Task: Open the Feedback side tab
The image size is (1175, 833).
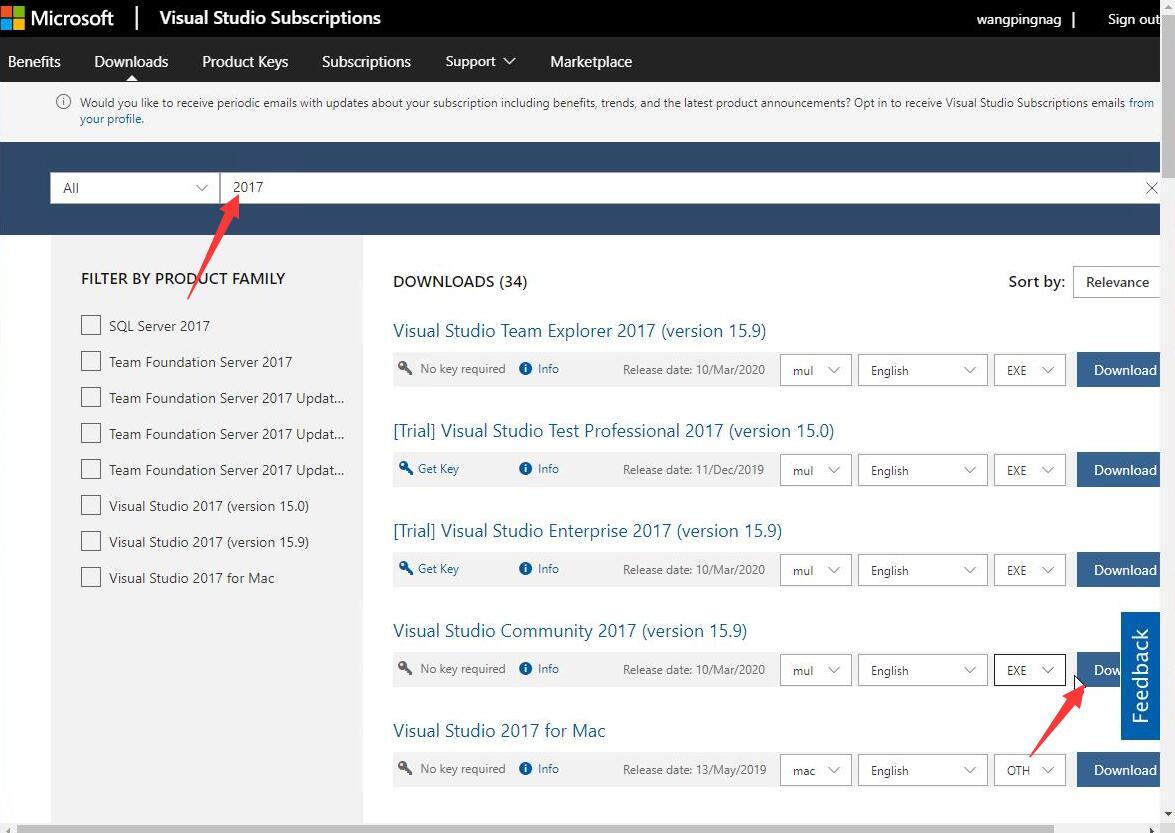Action: click(1140, 676)
